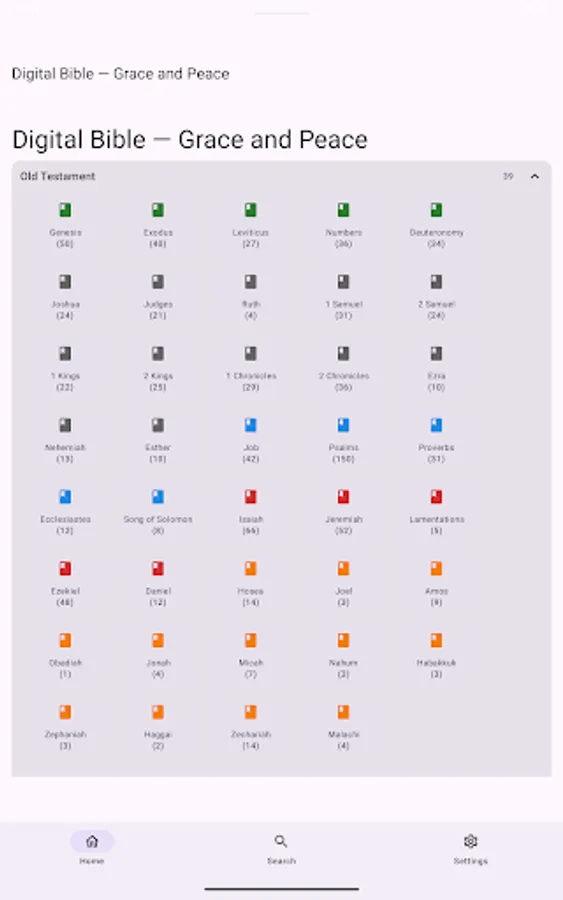Open the Genesis book icon
The image size is (563, 900).
(65, 210)
